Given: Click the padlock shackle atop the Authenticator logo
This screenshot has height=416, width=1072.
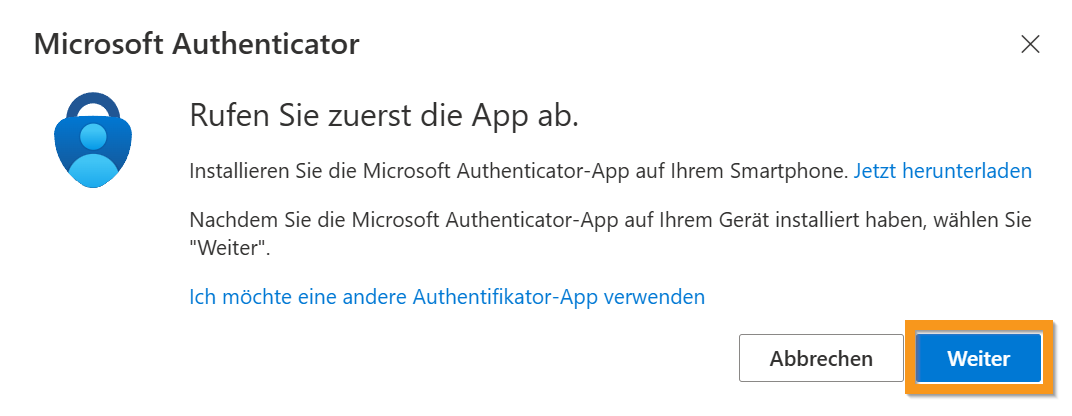Looking at the screenshot, I should tap(93, 104).
